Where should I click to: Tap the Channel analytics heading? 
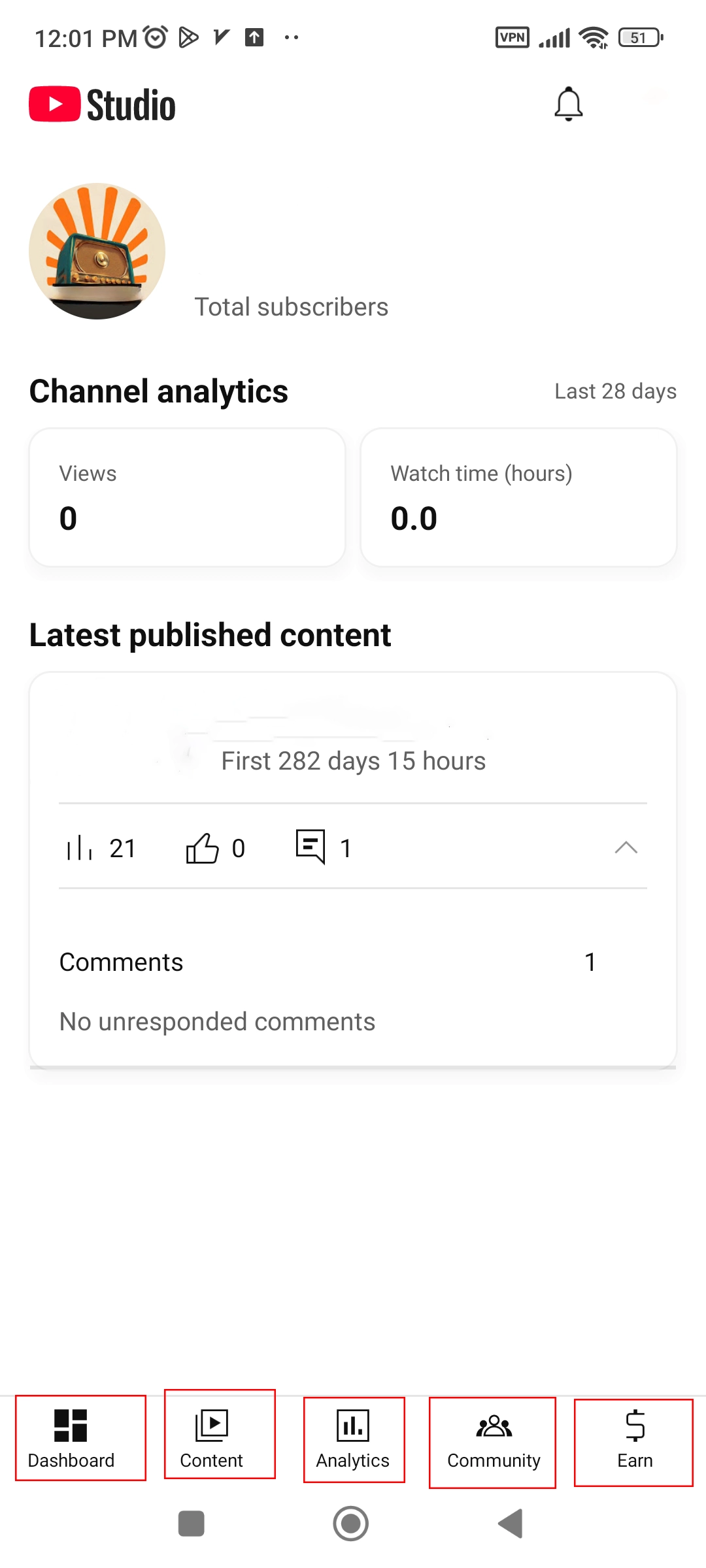159,391
